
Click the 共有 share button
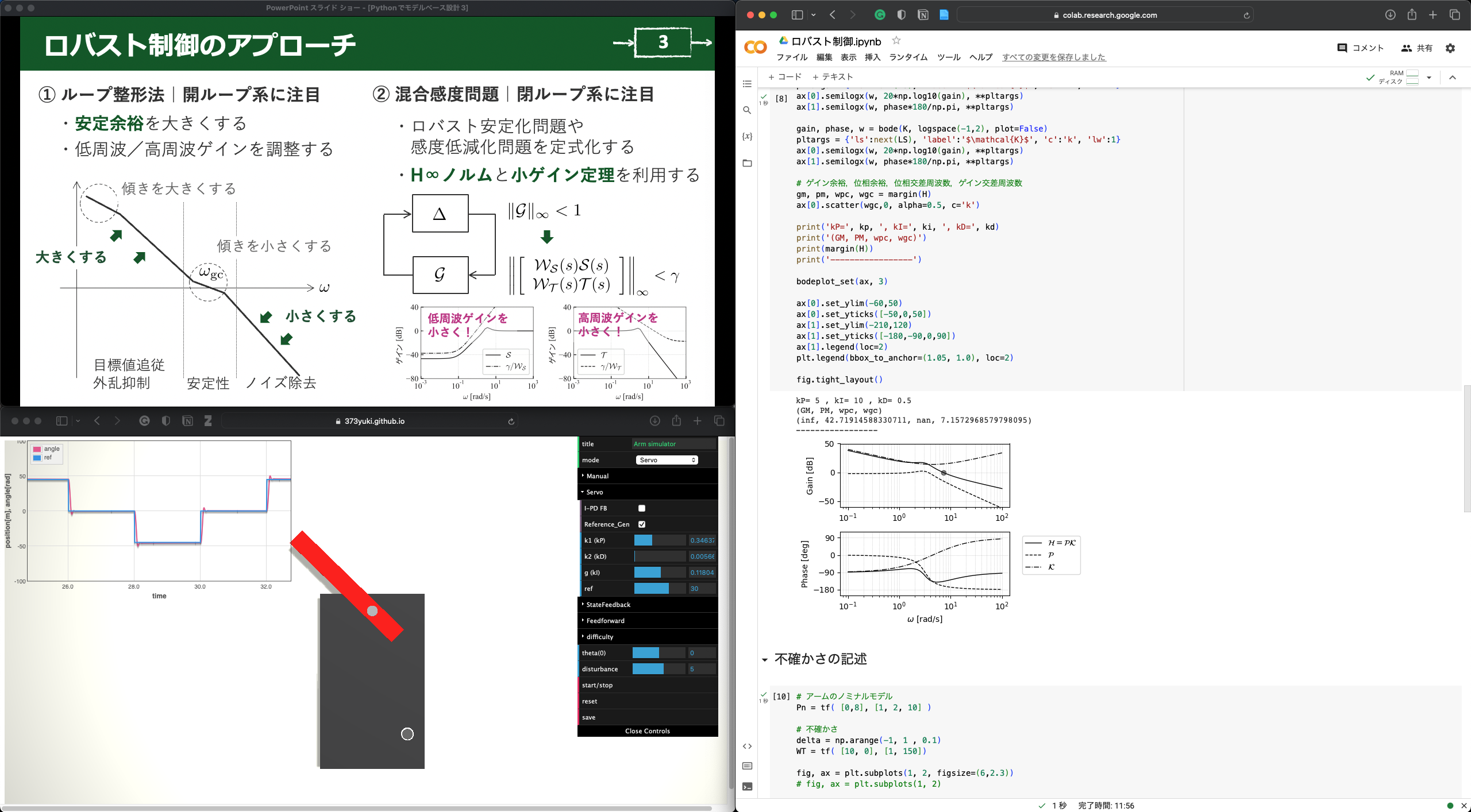[1416, 48]
